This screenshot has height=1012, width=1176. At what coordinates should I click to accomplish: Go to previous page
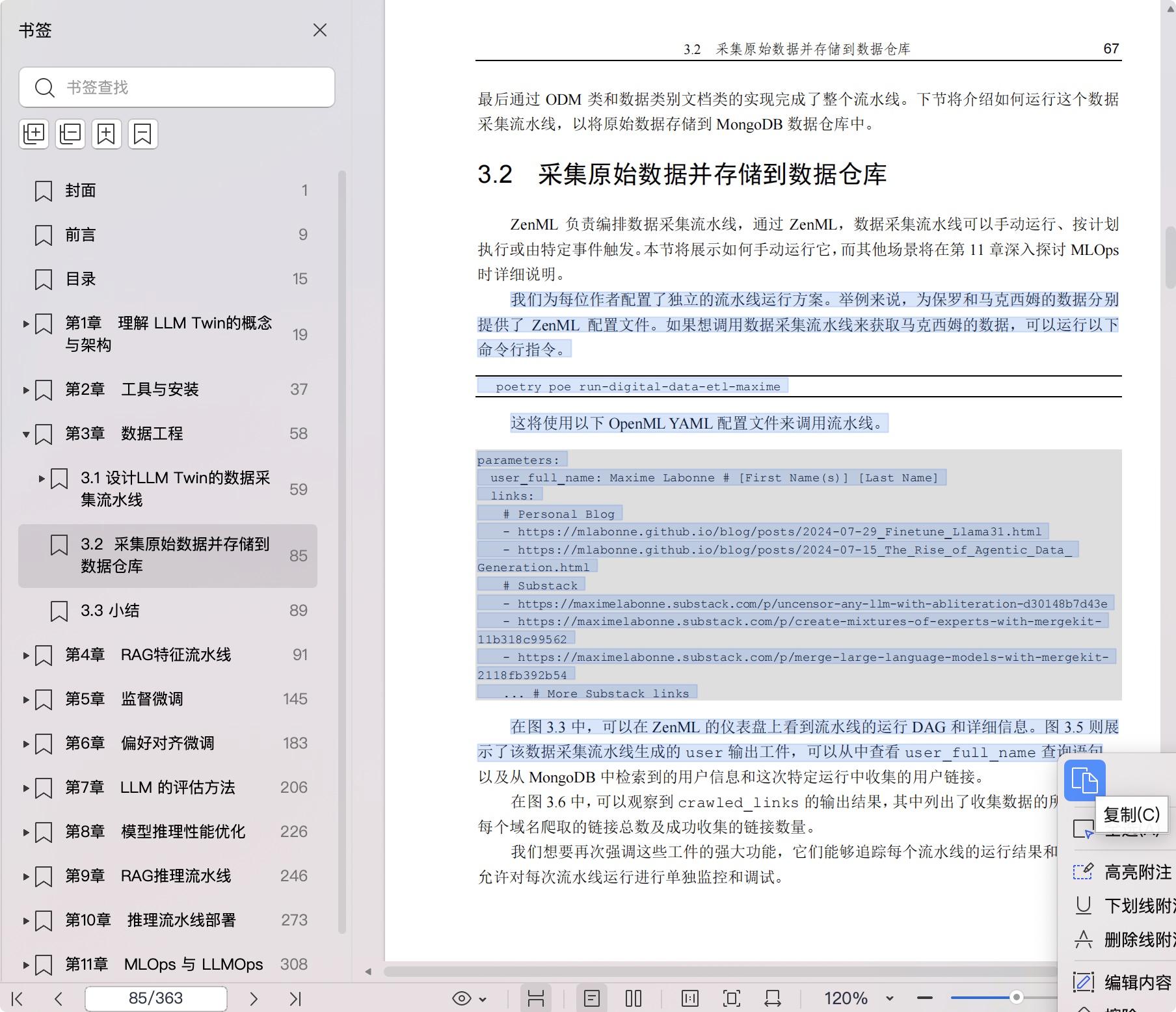(x=59, y=998)
